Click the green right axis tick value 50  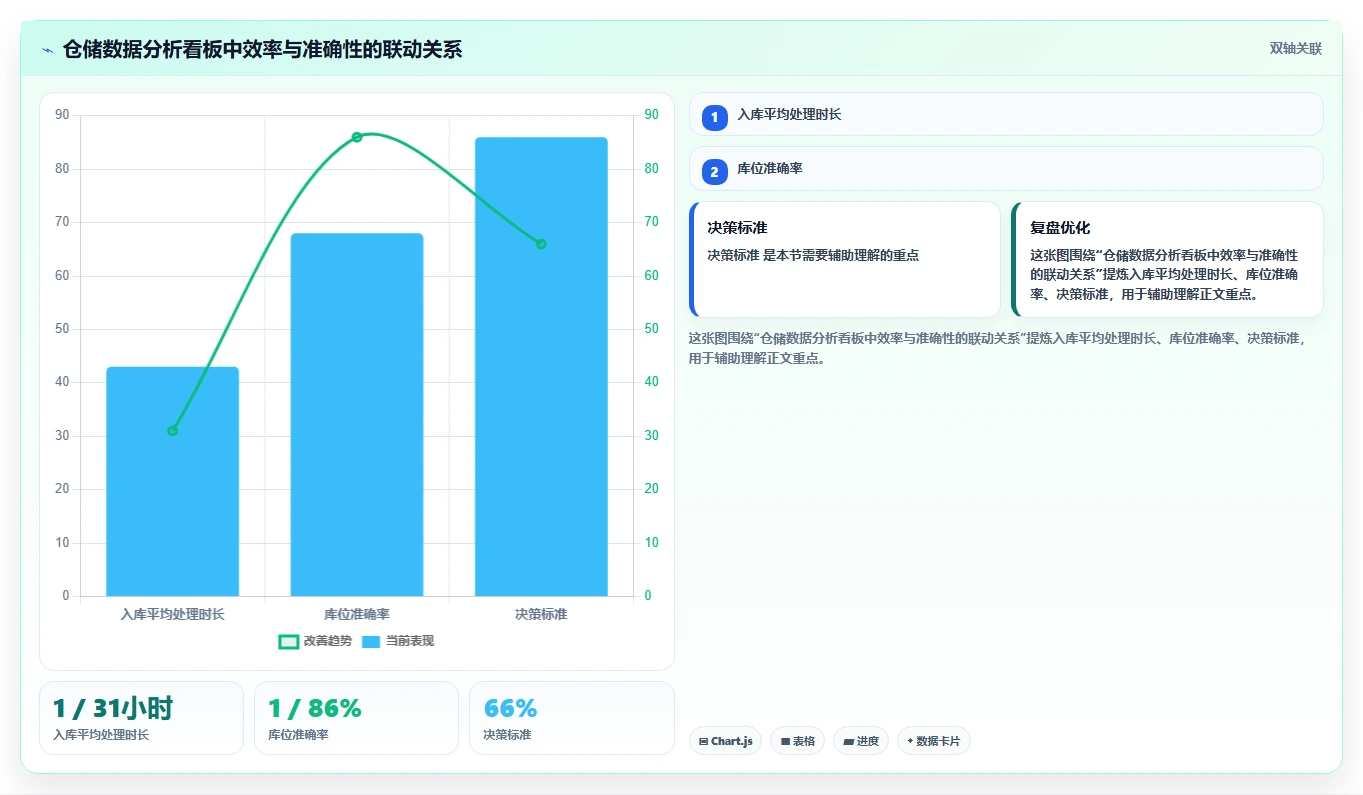click(652, 329)
